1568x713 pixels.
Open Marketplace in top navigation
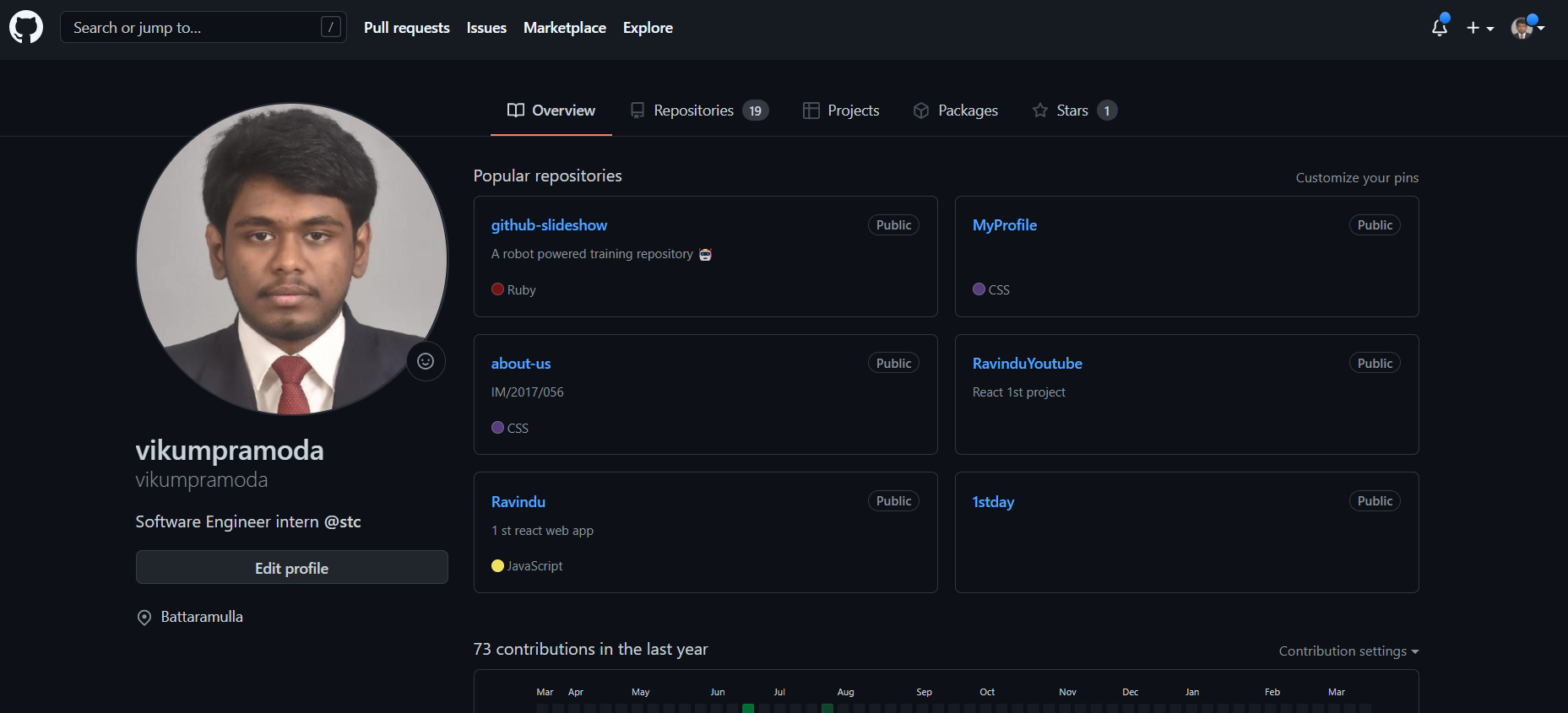click(564, 28)
